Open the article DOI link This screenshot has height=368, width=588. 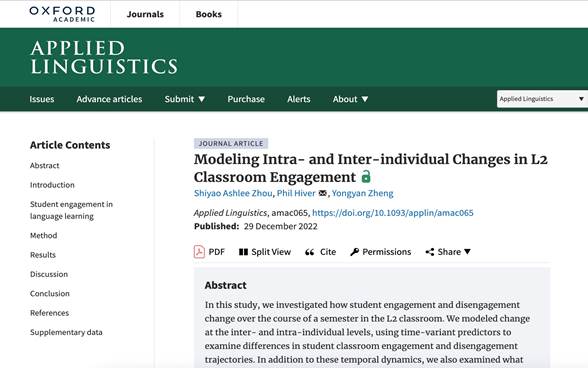tap(393, 213)
